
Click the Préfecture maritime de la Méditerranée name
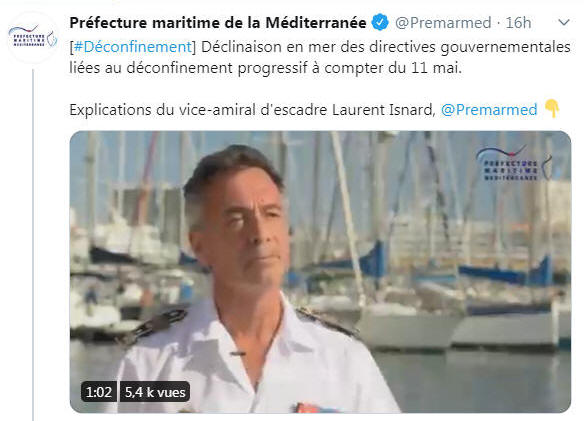[218, 23]
